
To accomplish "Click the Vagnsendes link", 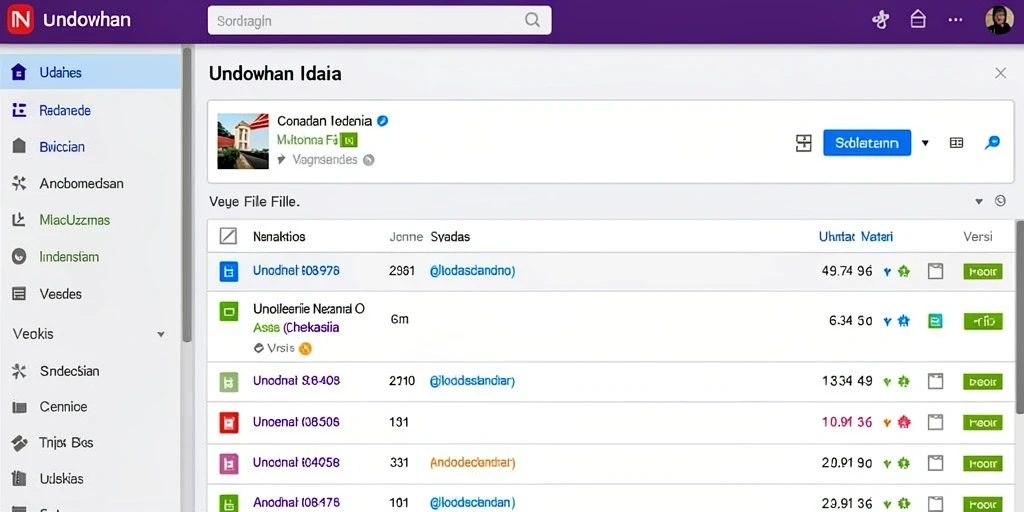I will 325,159.
